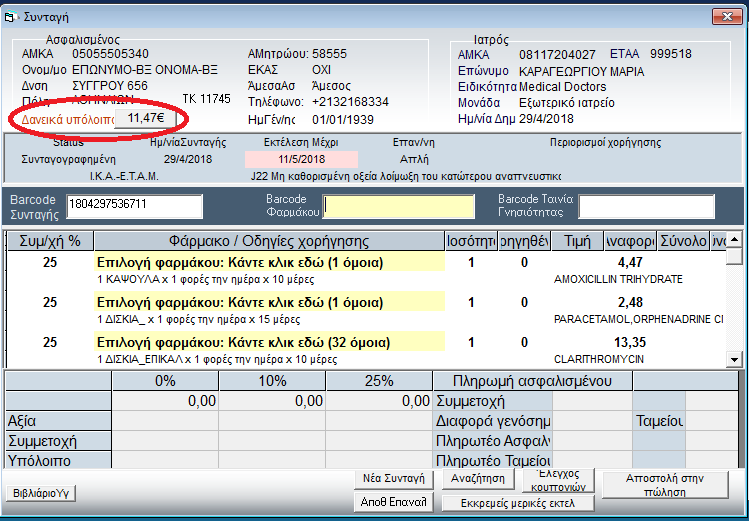This screenshot has width=749, height=521.
Task: Click the Barcode Φαρμάκου yellow field
Action: [x=398, y=206]
